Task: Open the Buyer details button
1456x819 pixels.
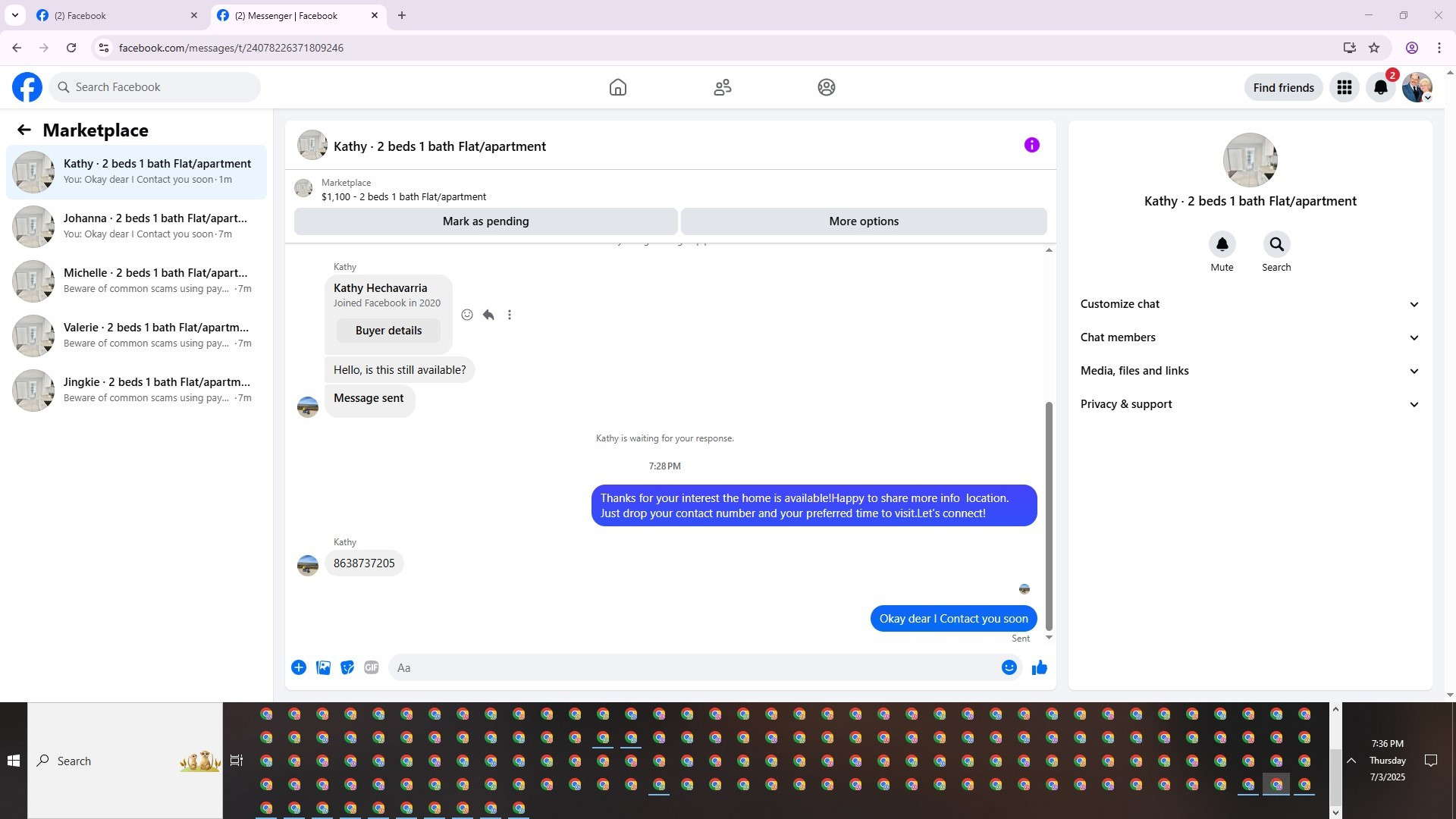Action: coord(388,331)
